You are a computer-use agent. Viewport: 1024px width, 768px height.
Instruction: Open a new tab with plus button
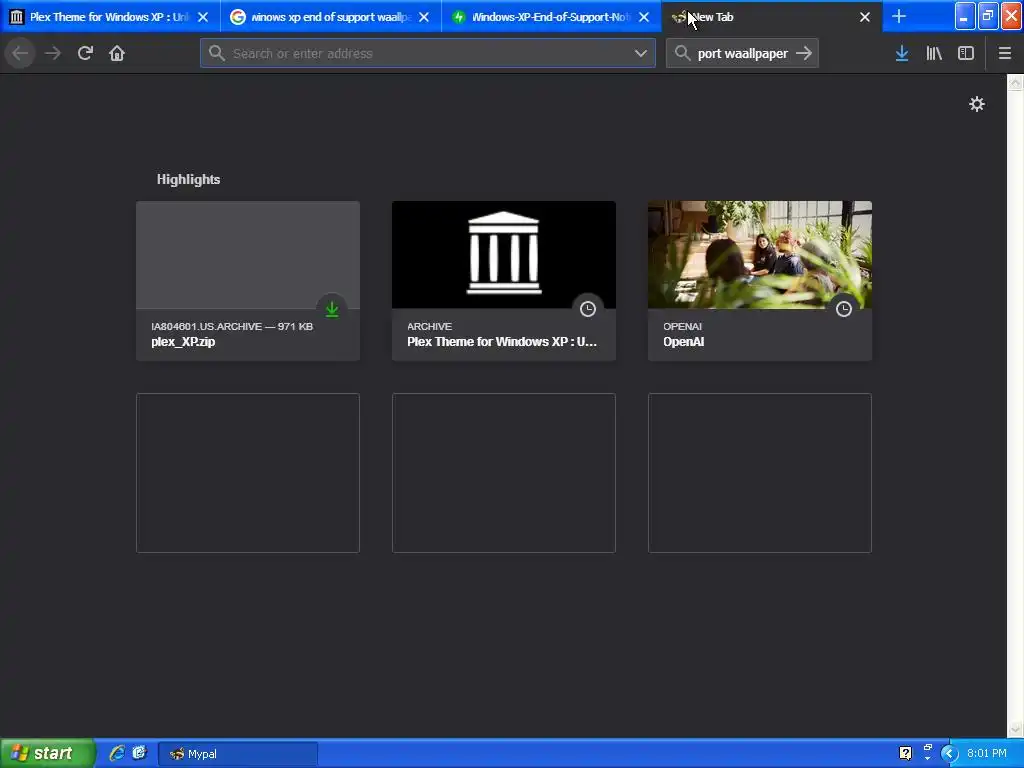(x=899, y=16)
